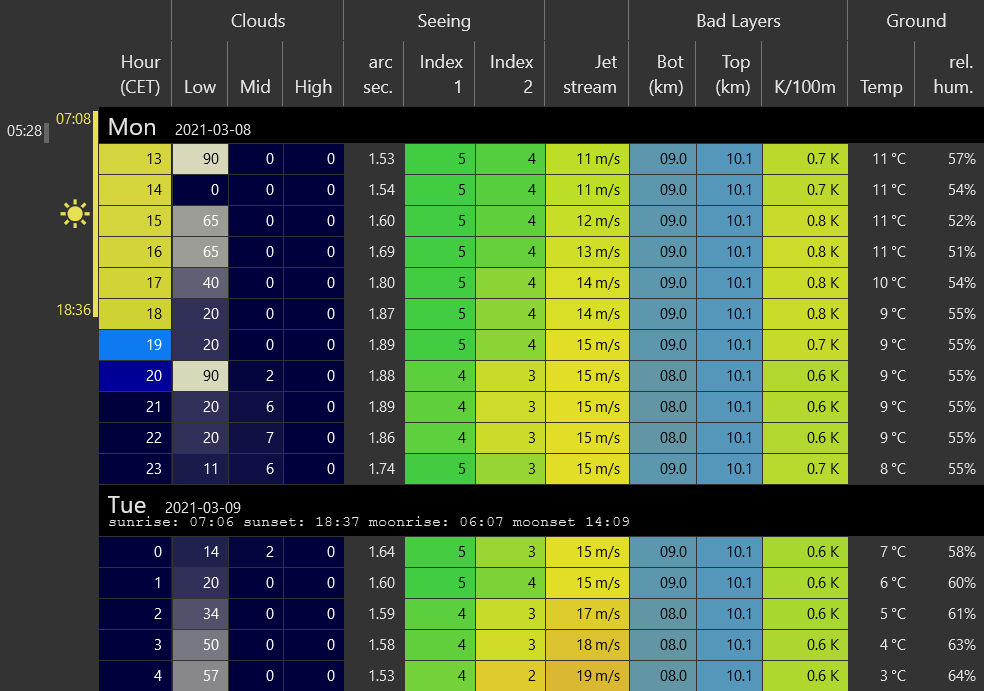Screen dimensions: 984x691
Task: Click the Index 1 column header
Action: click(x=441, y=74)
